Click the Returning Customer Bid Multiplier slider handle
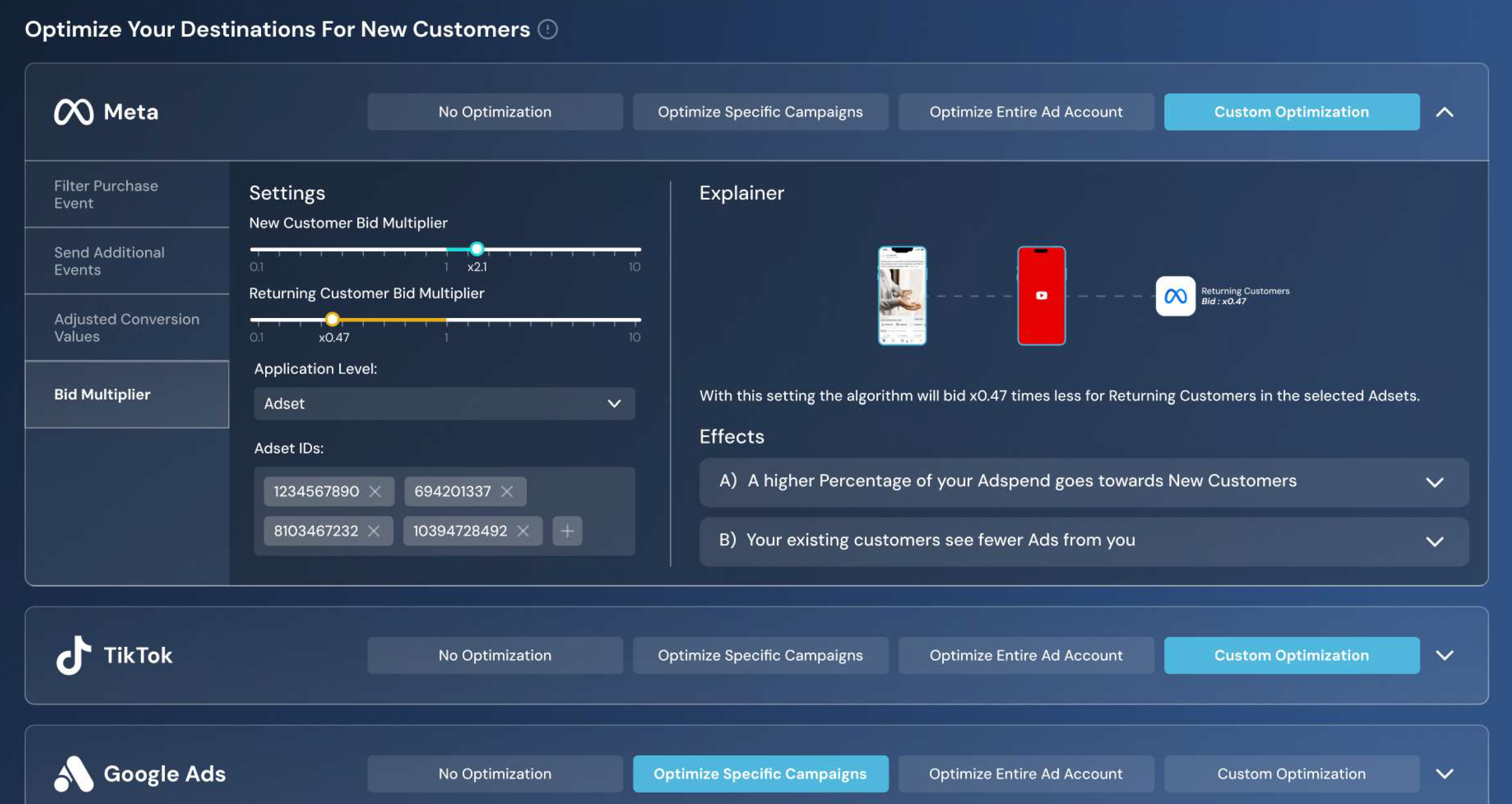This screenshot has height=804, width=1512. [332, 320]
